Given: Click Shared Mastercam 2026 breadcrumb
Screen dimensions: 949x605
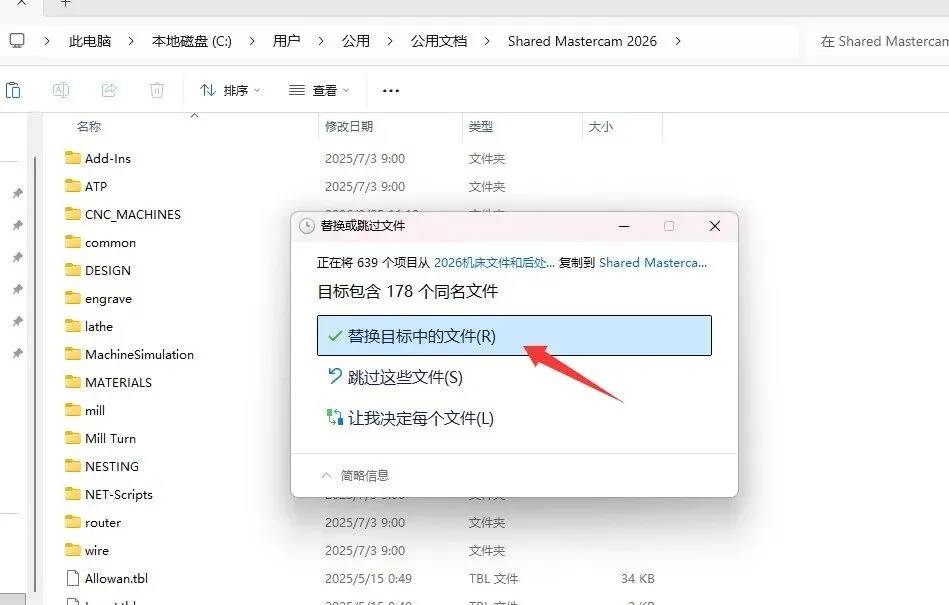Looking at the screenshot, I should (x=582, y=41).
